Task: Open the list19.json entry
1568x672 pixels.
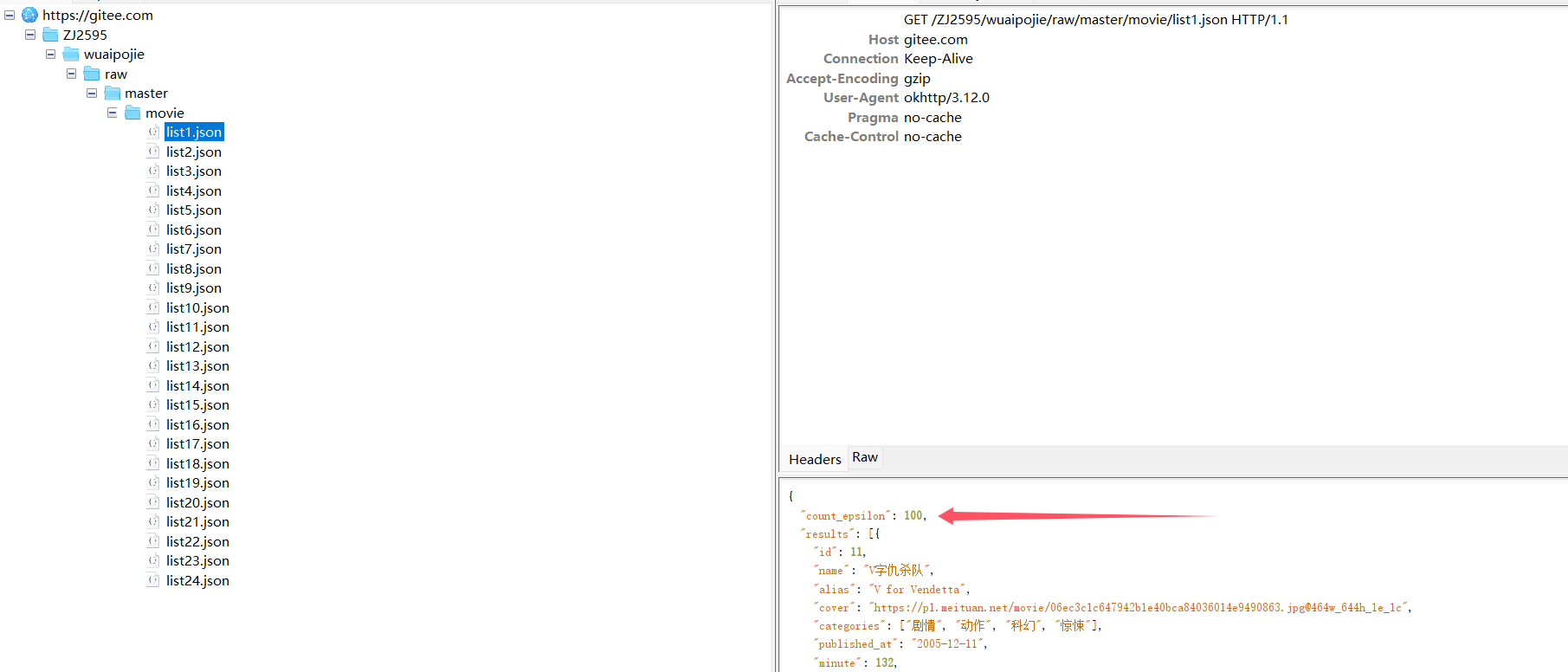Action: pos(197,482)
